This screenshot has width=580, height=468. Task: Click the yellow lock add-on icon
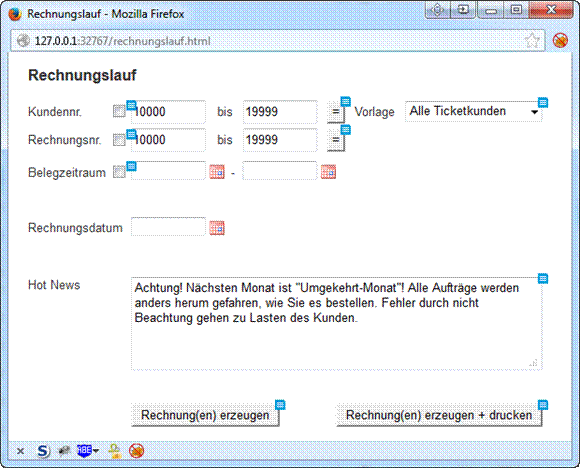tap(115, 451)
